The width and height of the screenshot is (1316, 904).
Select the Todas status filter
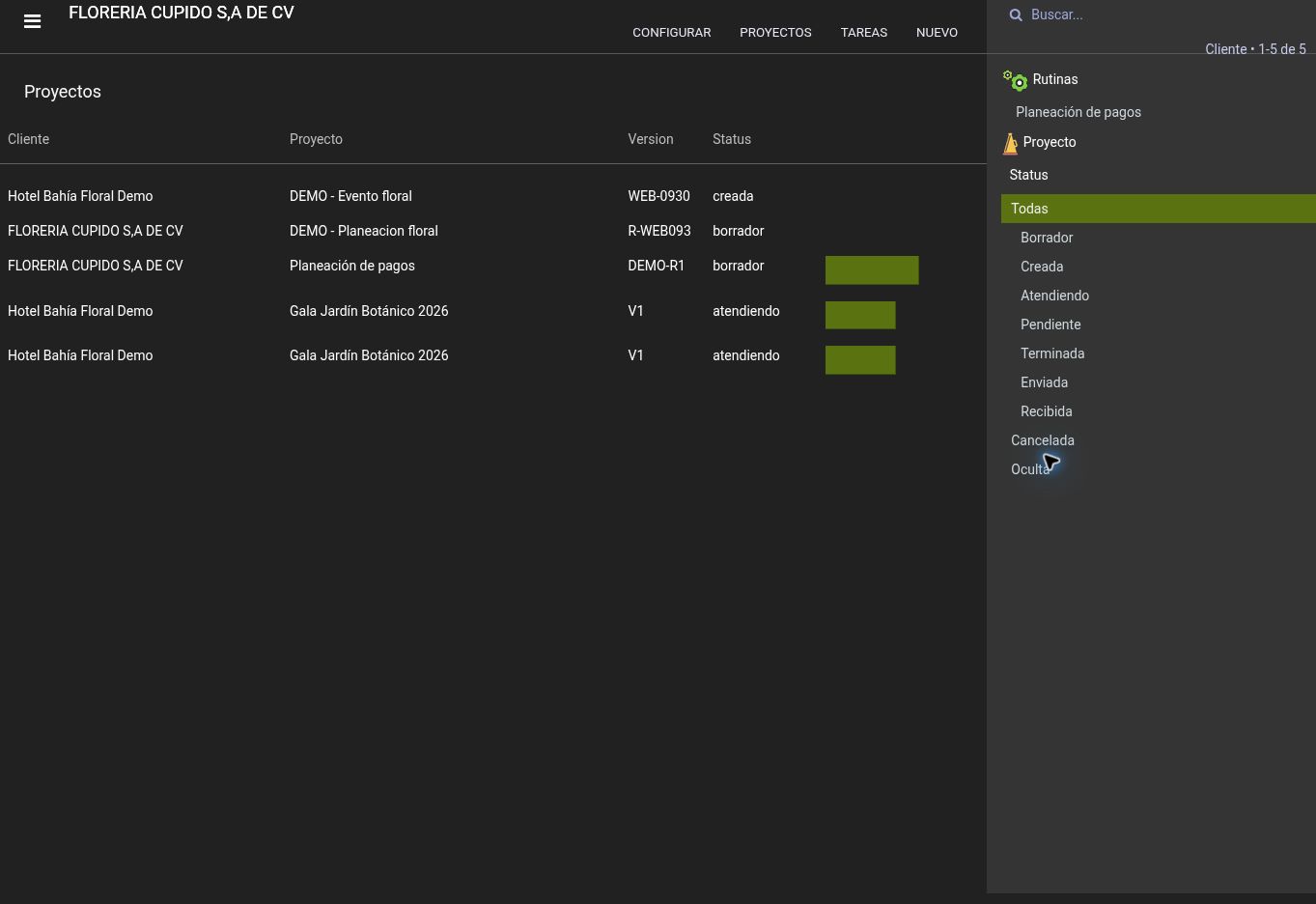[1159, 209]
